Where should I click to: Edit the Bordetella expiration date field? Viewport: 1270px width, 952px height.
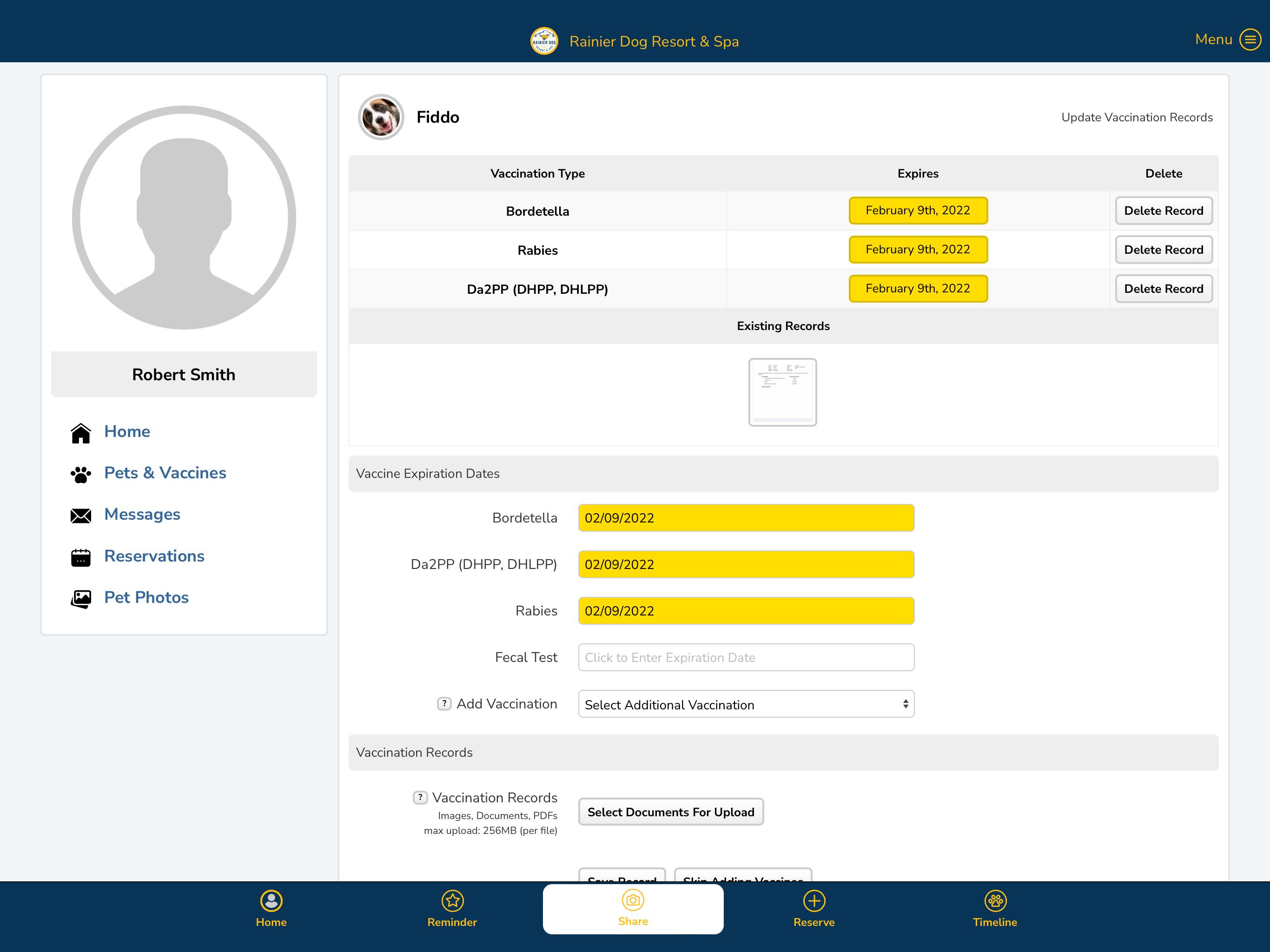pyautogui.click(x=746, y=518)
